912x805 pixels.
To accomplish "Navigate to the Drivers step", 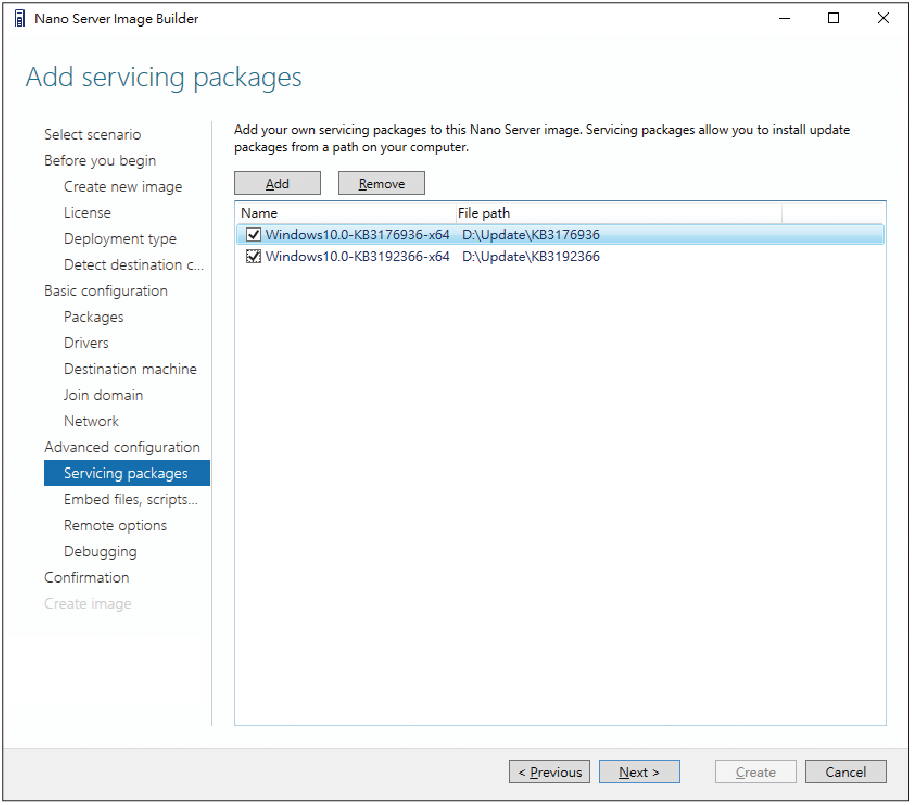I will tap(86, 343).
